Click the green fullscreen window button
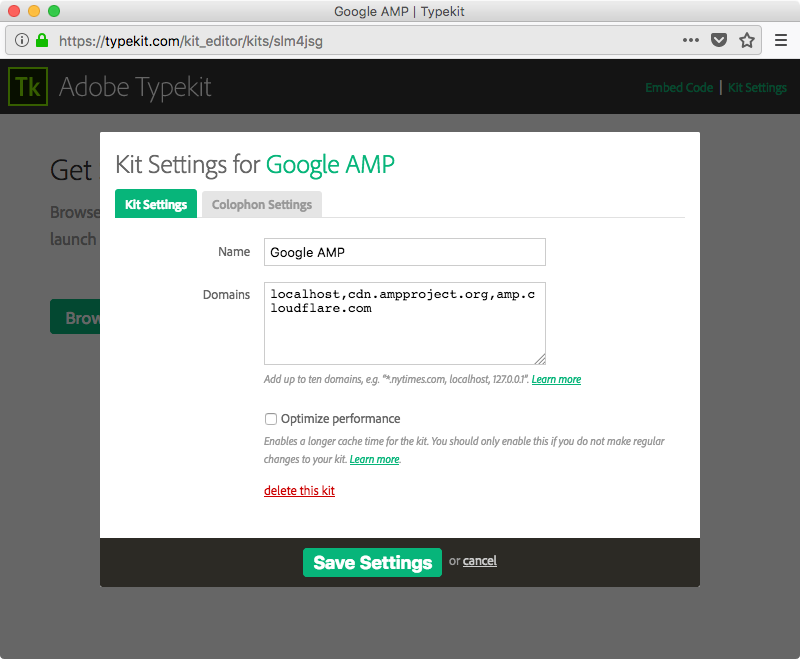 click(x=54, y=11)
